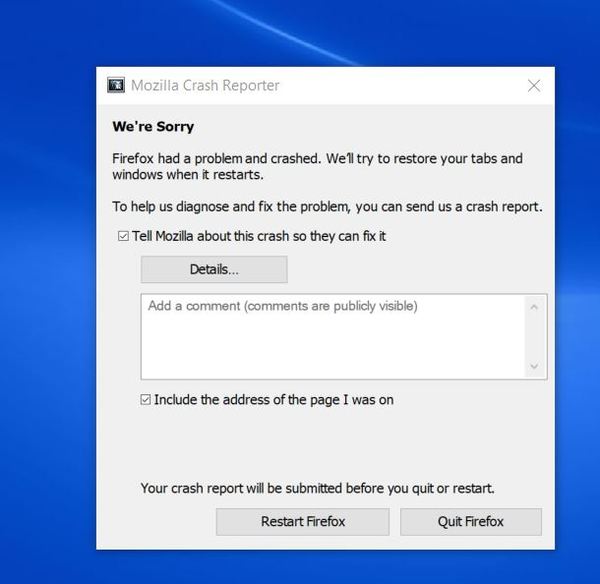Uncheck the Tell Mozilla about this crash box

pos(123,237)
